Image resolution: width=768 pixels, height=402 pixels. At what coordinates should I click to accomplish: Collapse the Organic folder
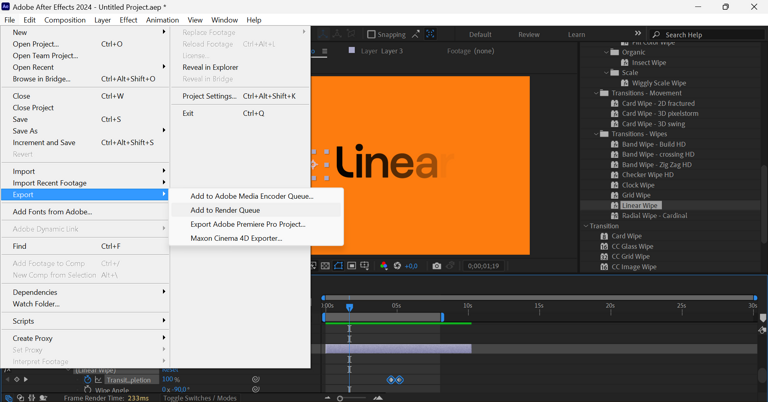pyautogui.click(x=606, y=52)
